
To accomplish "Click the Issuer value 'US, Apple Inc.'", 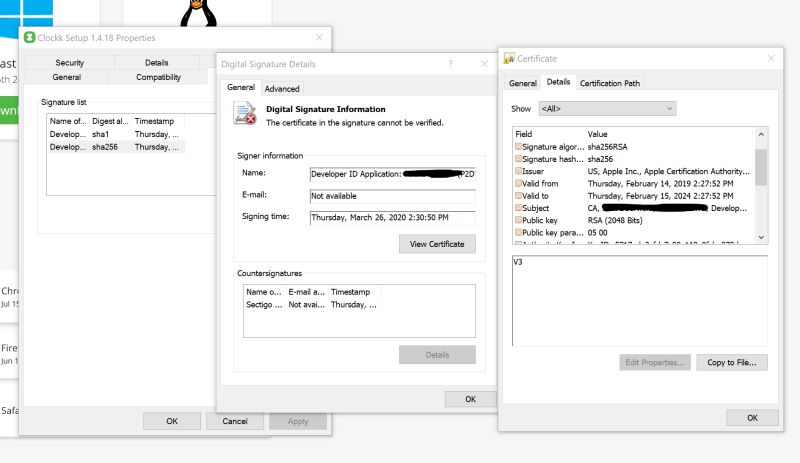I will [669, 172].
